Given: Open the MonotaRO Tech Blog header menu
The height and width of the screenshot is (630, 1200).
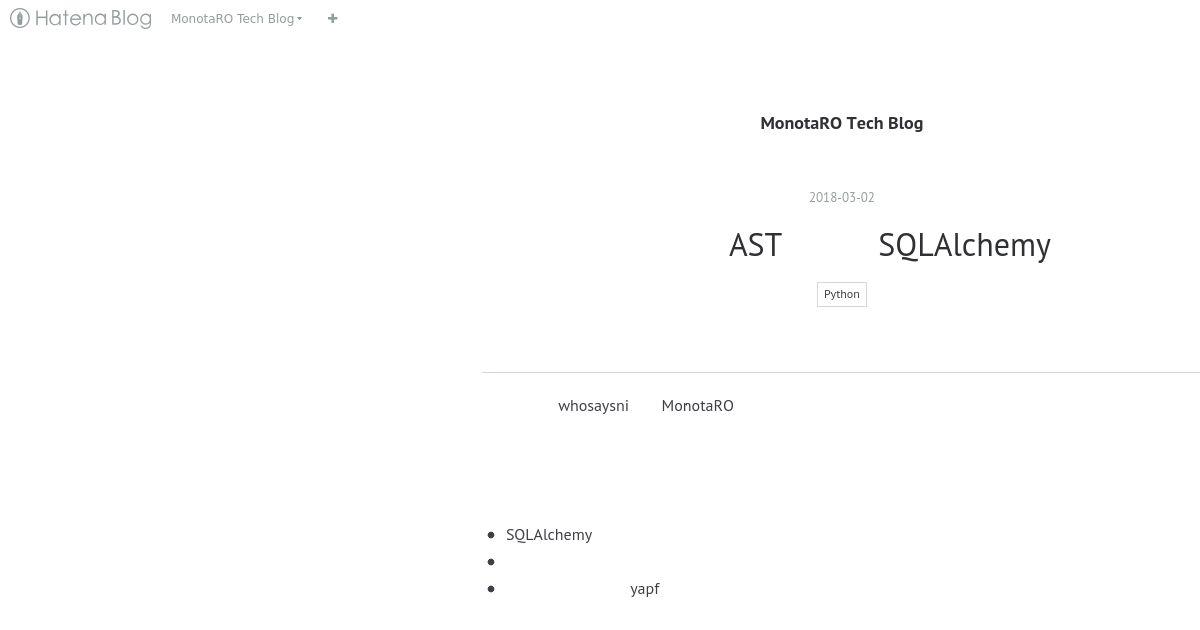Looking at the screenshot, I should coord(236,18).
